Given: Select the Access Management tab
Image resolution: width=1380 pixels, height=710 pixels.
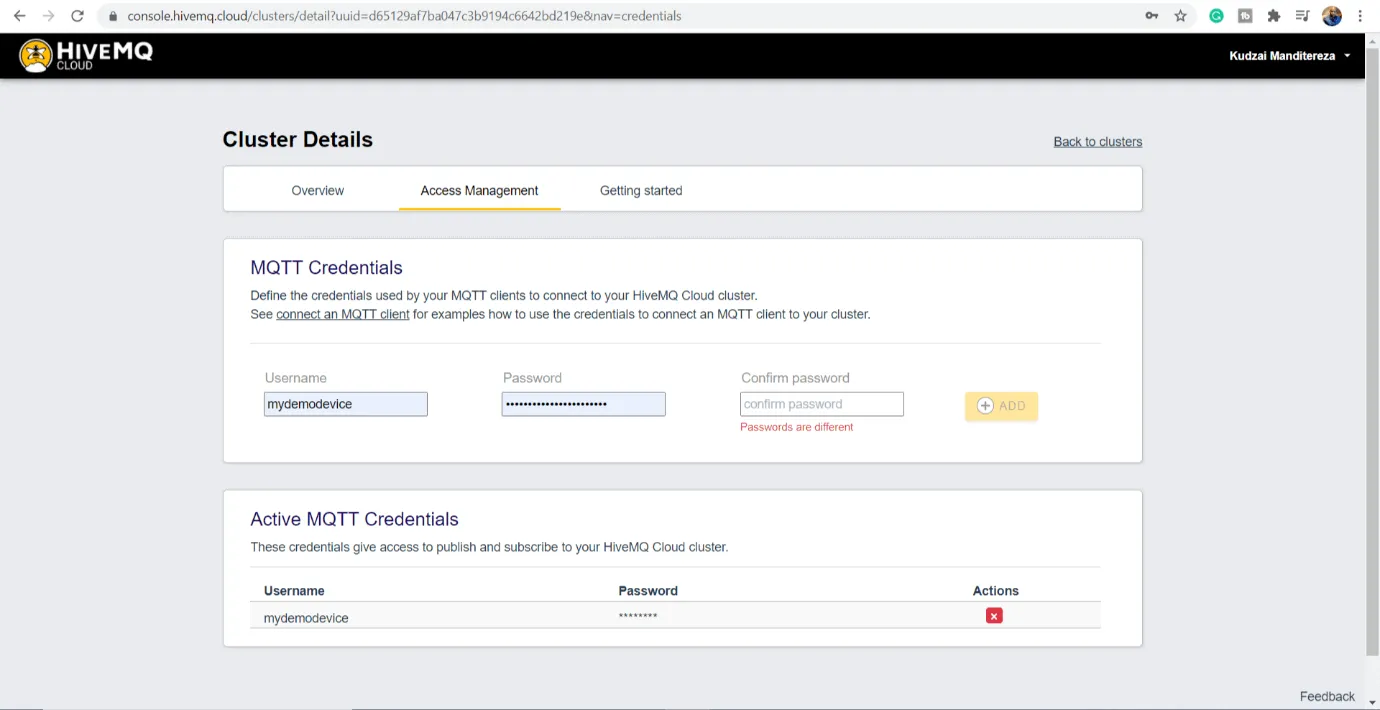Looking at the screenshot, I should point(479,190).
